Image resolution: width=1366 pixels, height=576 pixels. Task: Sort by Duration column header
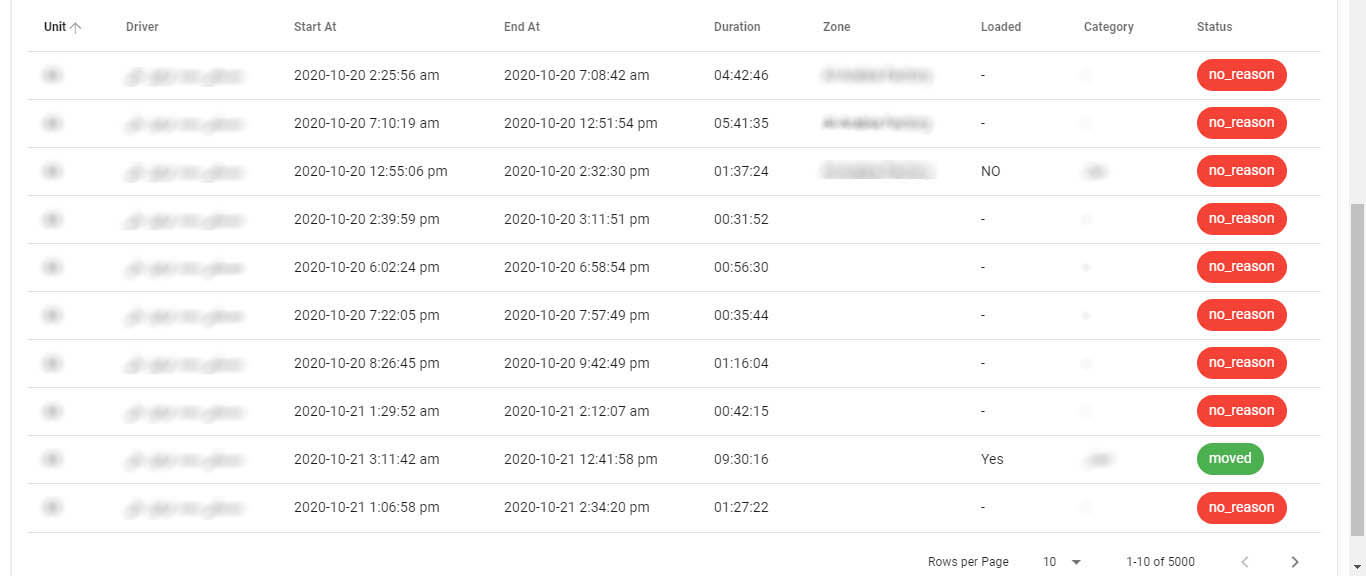(x=737, y=27)
